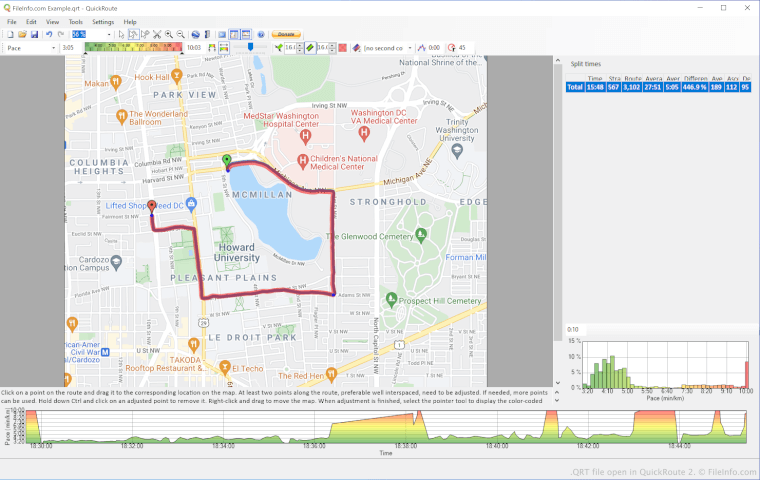Open the zoom percentage dropdown
760x480 pixels.
pyautogui.click(x=109, y=34)
